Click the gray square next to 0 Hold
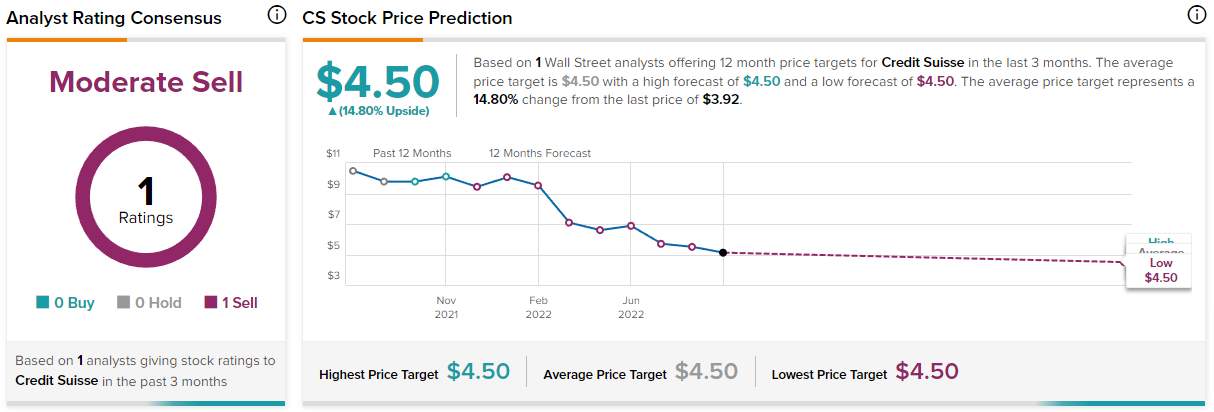 124,303
